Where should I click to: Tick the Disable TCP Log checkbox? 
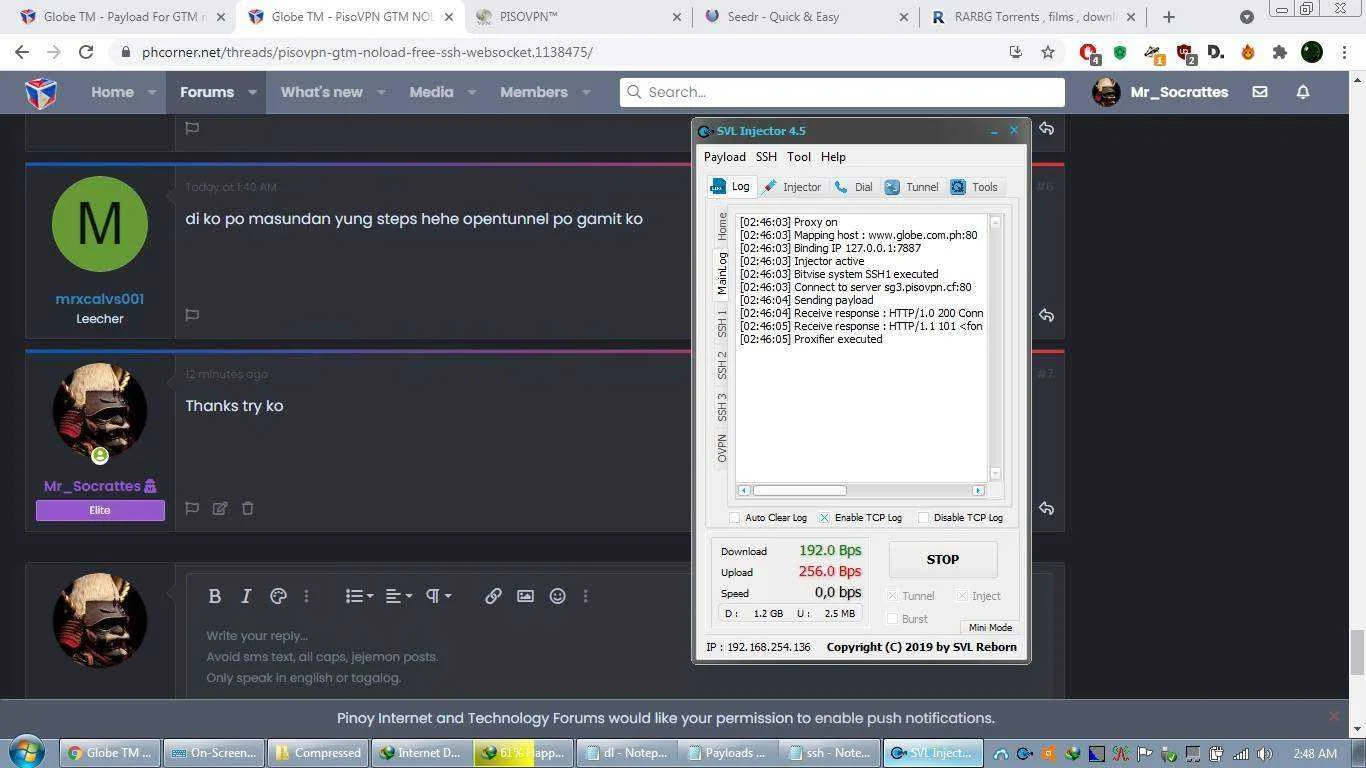[x=923, y=518]
